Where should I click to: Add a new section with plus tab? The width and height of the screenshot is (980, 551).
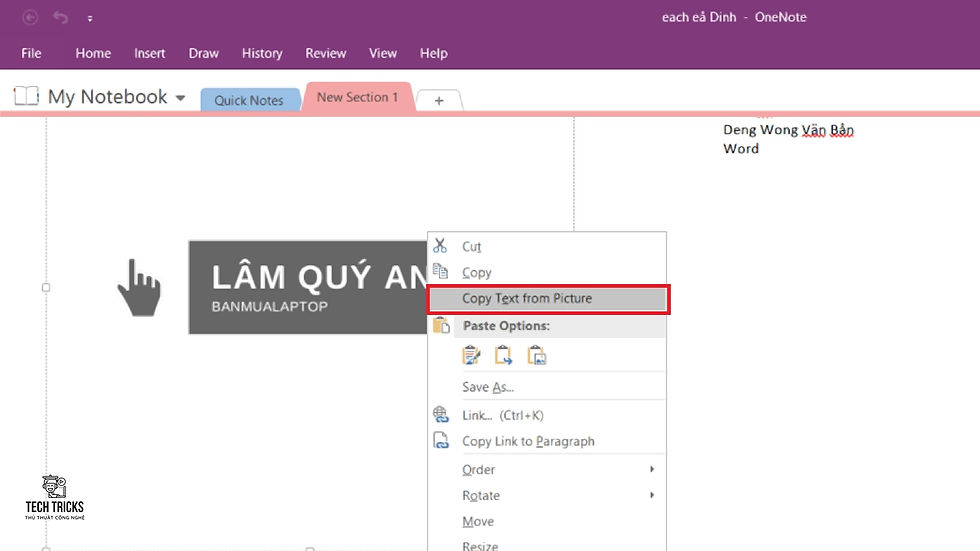point(439,101)
